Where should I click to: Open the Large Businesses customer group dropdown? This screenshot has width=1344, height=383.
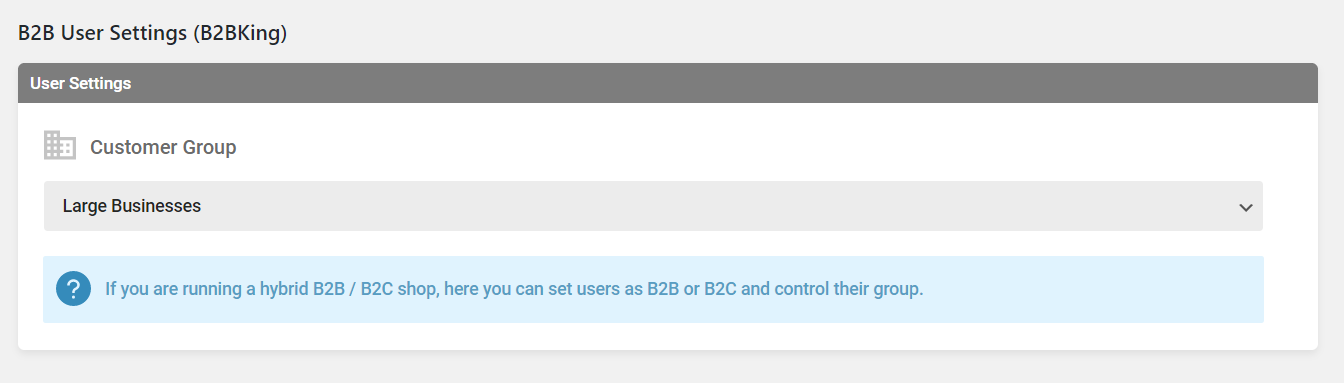tap(653, 206)
